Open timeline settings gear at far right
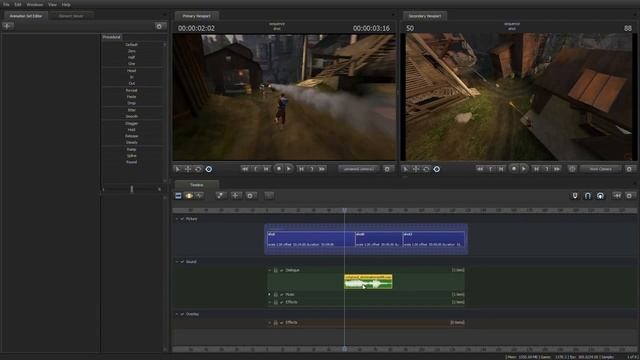 629,196
